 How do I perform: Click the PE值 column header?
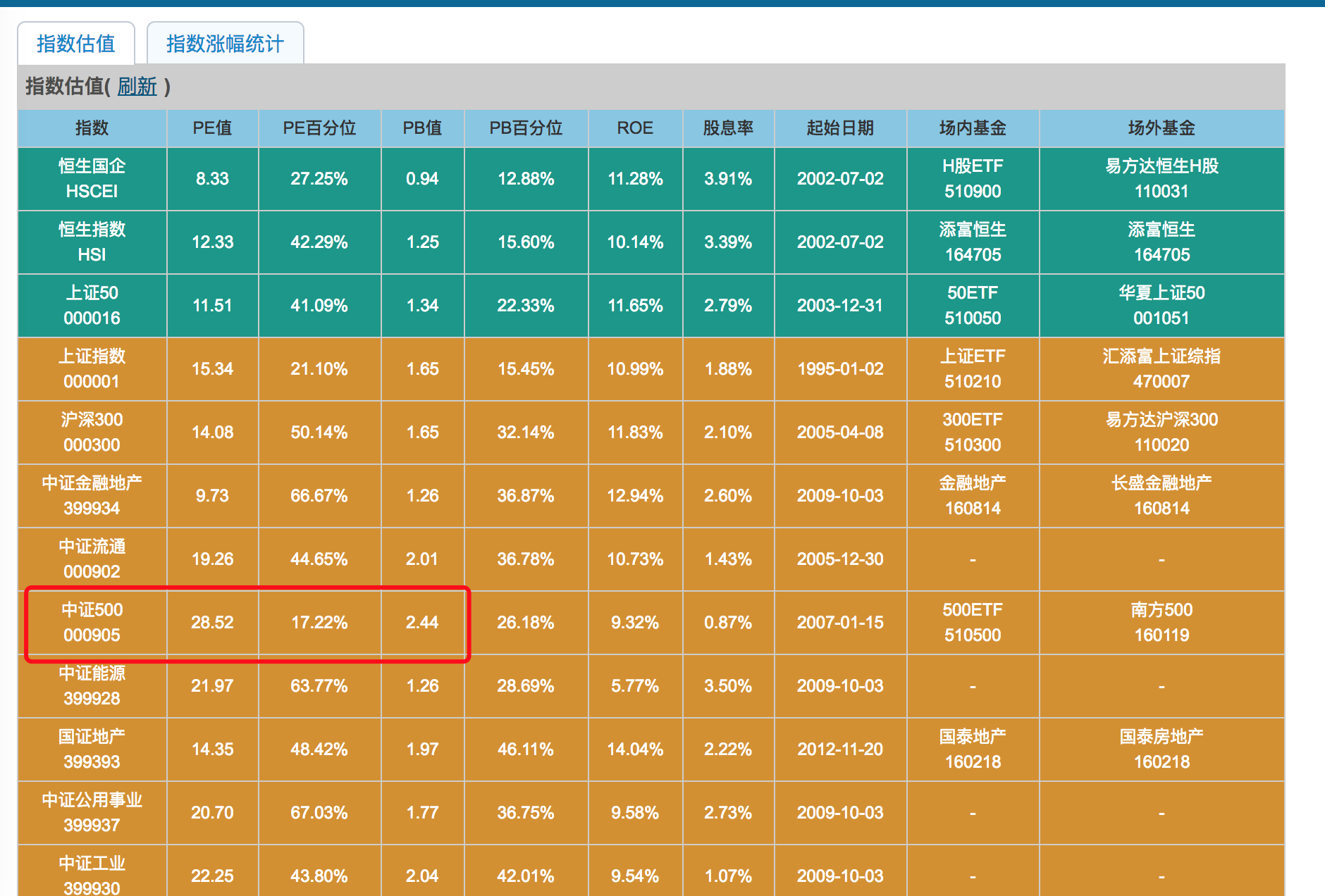point(212,128)
